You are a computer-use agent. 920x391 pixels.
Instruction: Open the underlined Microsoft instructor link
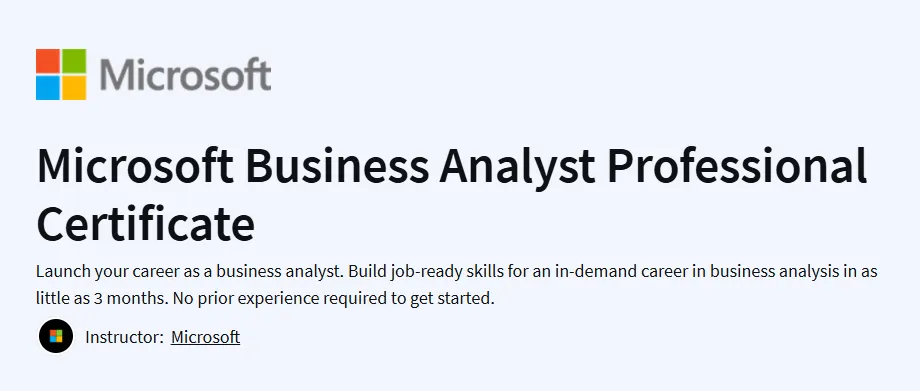coord(205,337)
